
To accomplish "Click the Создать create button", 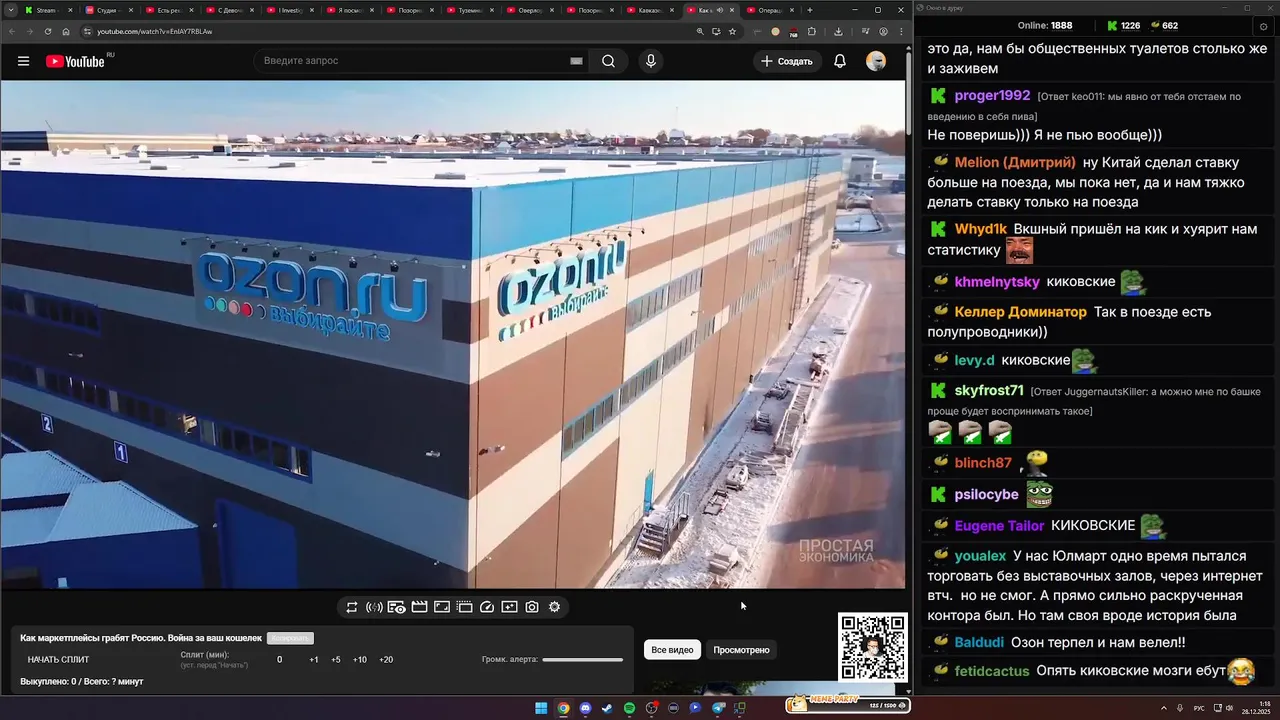I will pos(787,61).
